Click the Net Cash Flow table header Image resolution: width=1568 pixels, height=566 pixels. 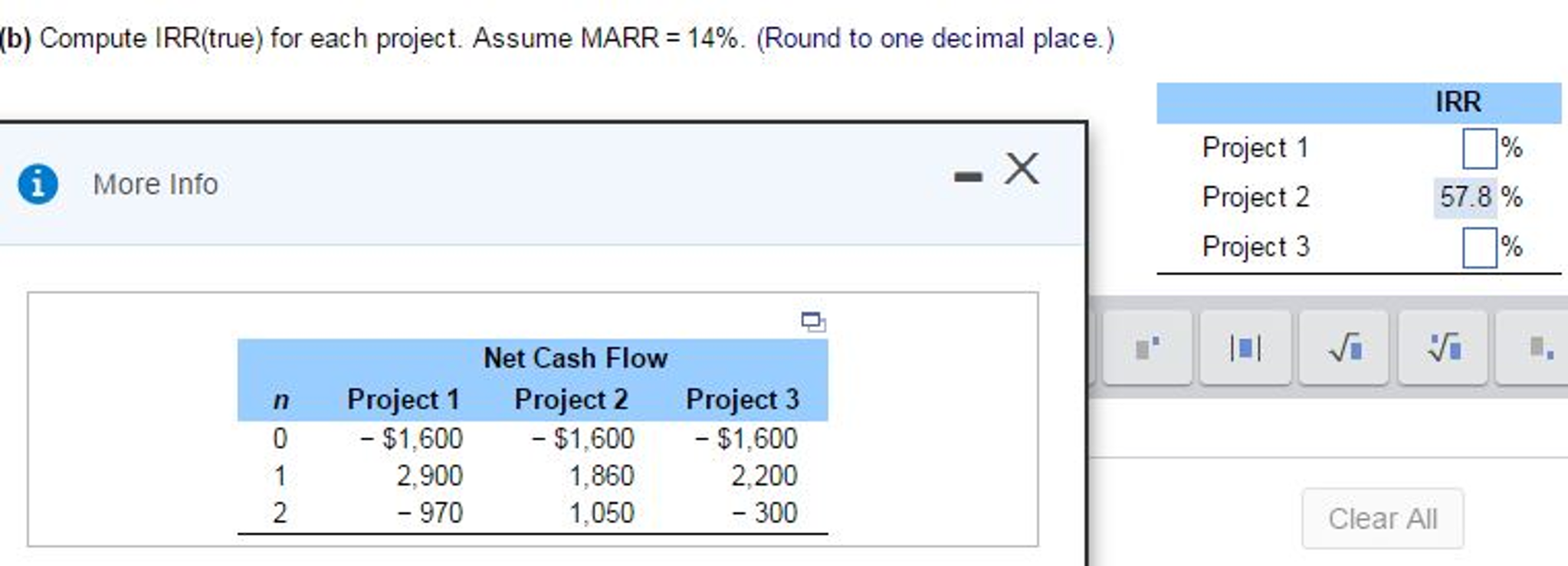[575, 358]
